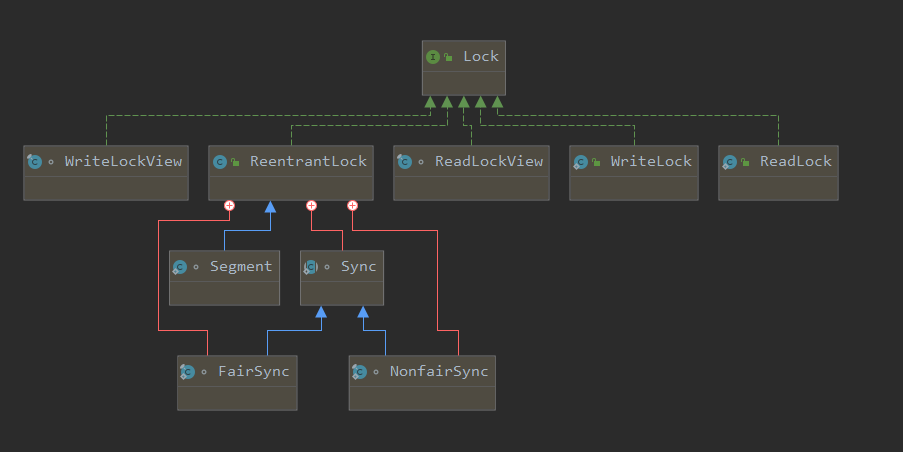This screenshot has width=903, height=452.
Task: Click the public visibility icon on ReentrantLock
Action: point(235,162)
